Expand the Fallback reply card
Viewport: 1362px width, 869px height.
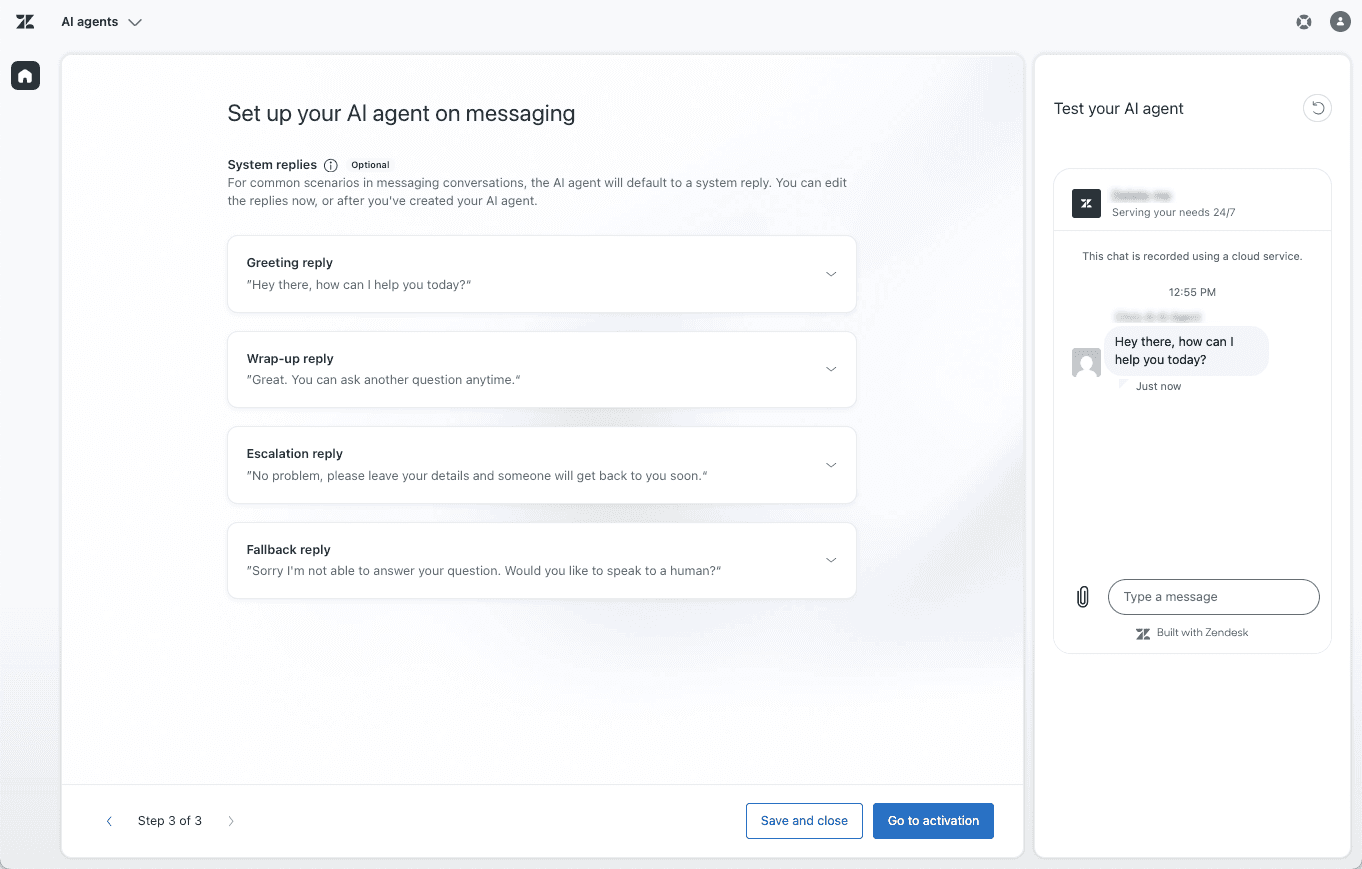[x=542, y=560]
